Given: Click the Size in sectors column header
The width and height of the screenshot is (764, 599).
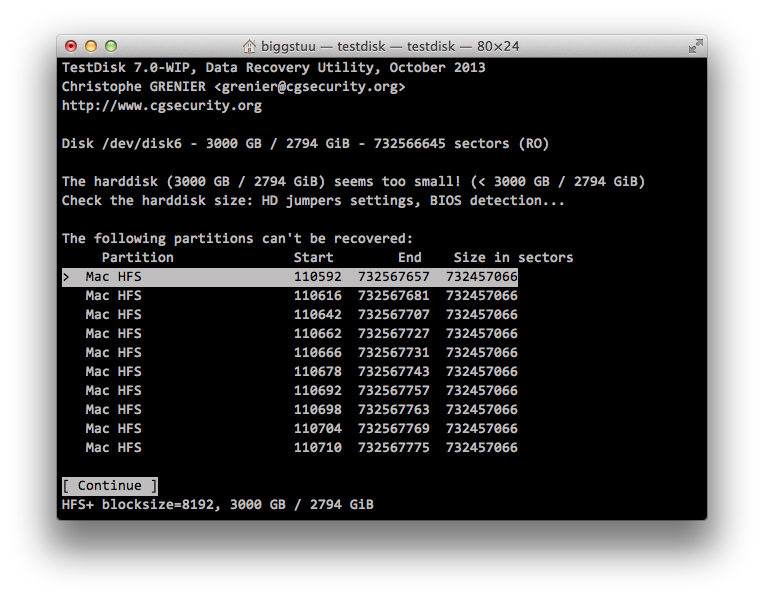Looking at the screenshot, I should click(513, 257).
